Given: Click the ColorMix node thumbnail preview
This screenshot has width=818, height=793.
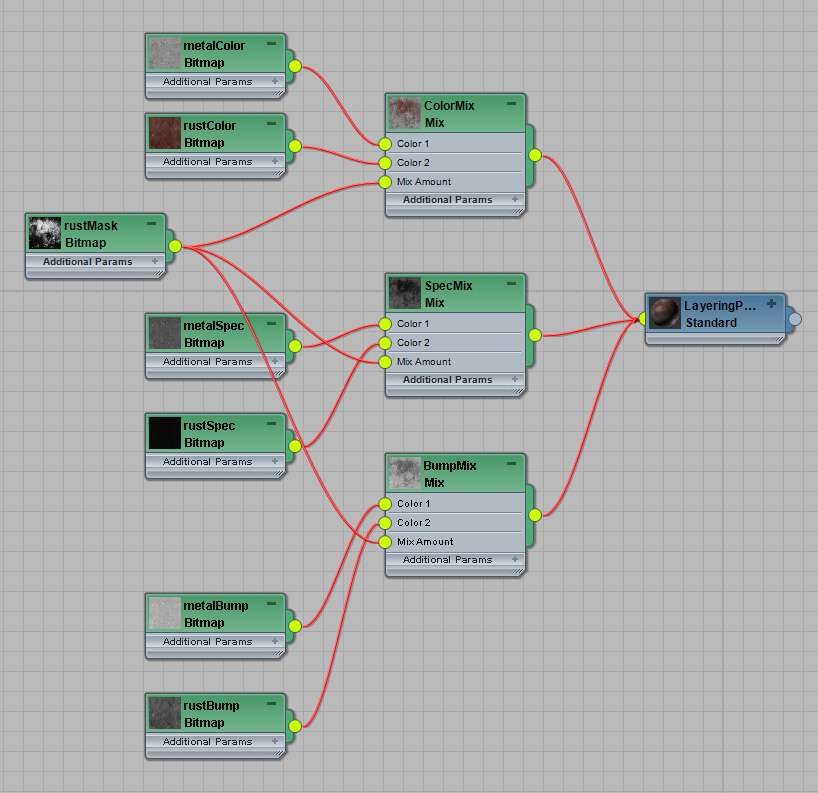Looking at the screenshot, I should (405, 113).
